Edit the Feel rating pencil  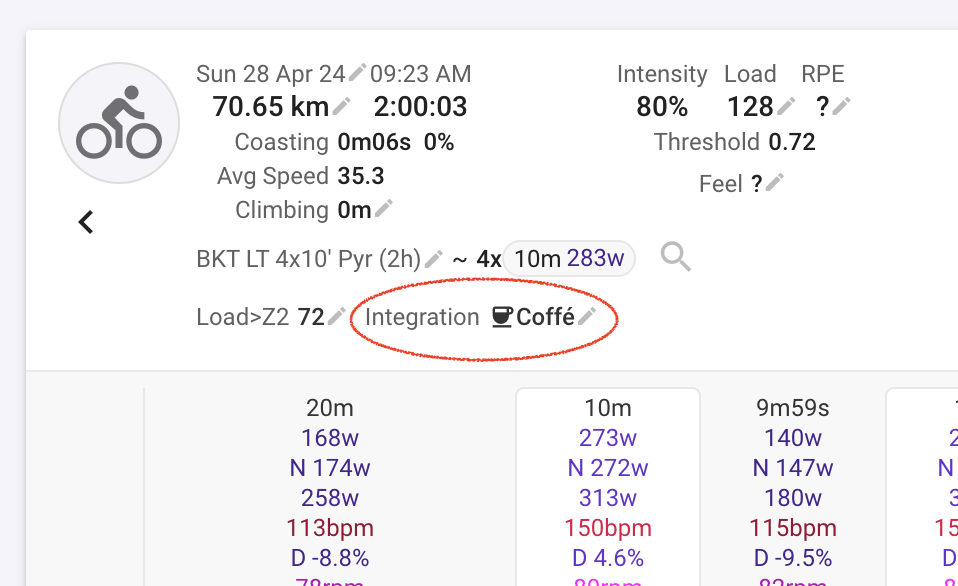point(775,182)
